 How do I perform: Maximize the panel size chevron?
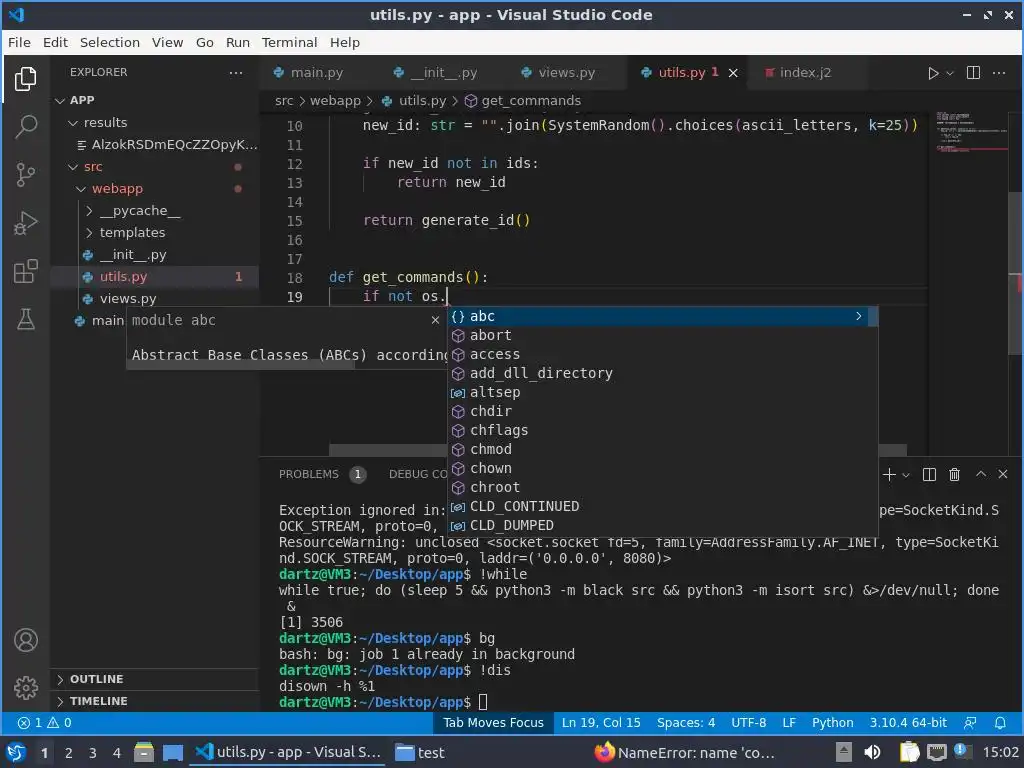tap(981, 474)
